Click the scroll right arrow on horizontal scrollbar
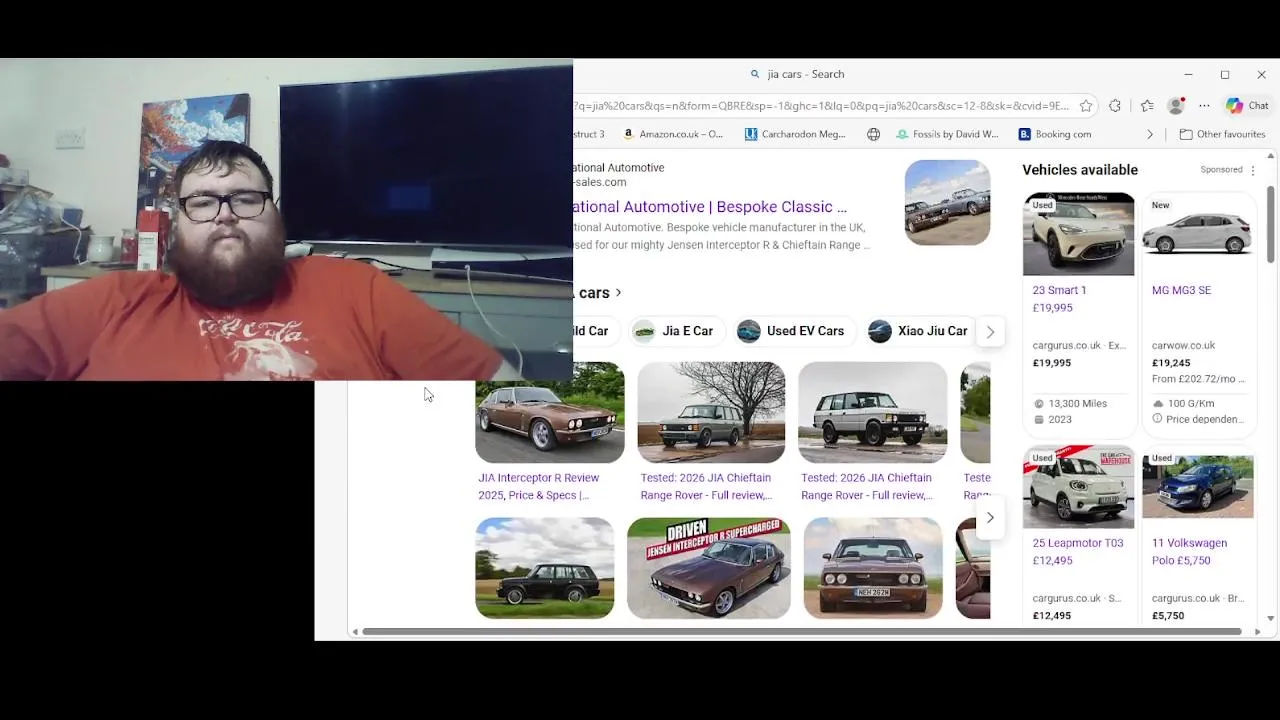1280x720 pixels. pyautogui.click(x=1257, y=632)
